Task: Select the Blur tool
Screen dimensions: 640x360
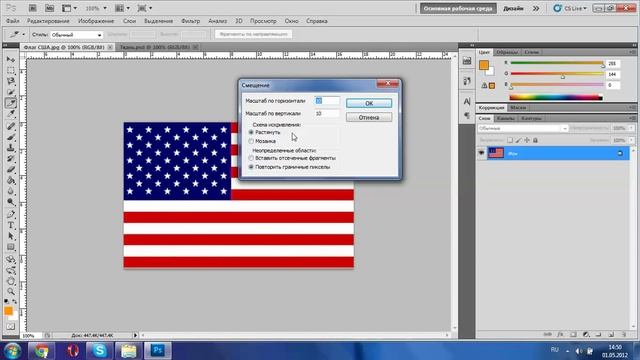Action: [11, 191]
